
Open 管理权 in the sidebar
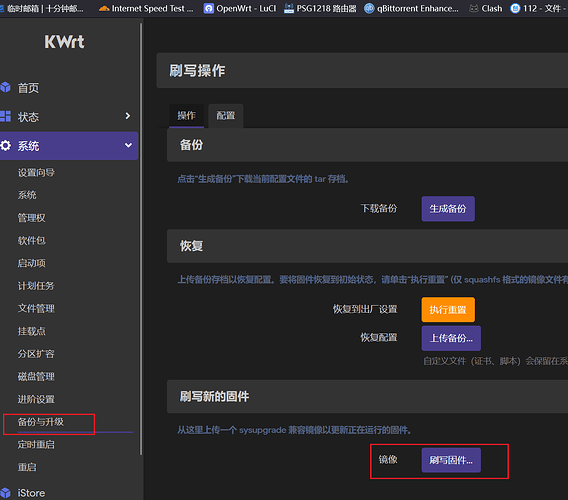[32, 218]
